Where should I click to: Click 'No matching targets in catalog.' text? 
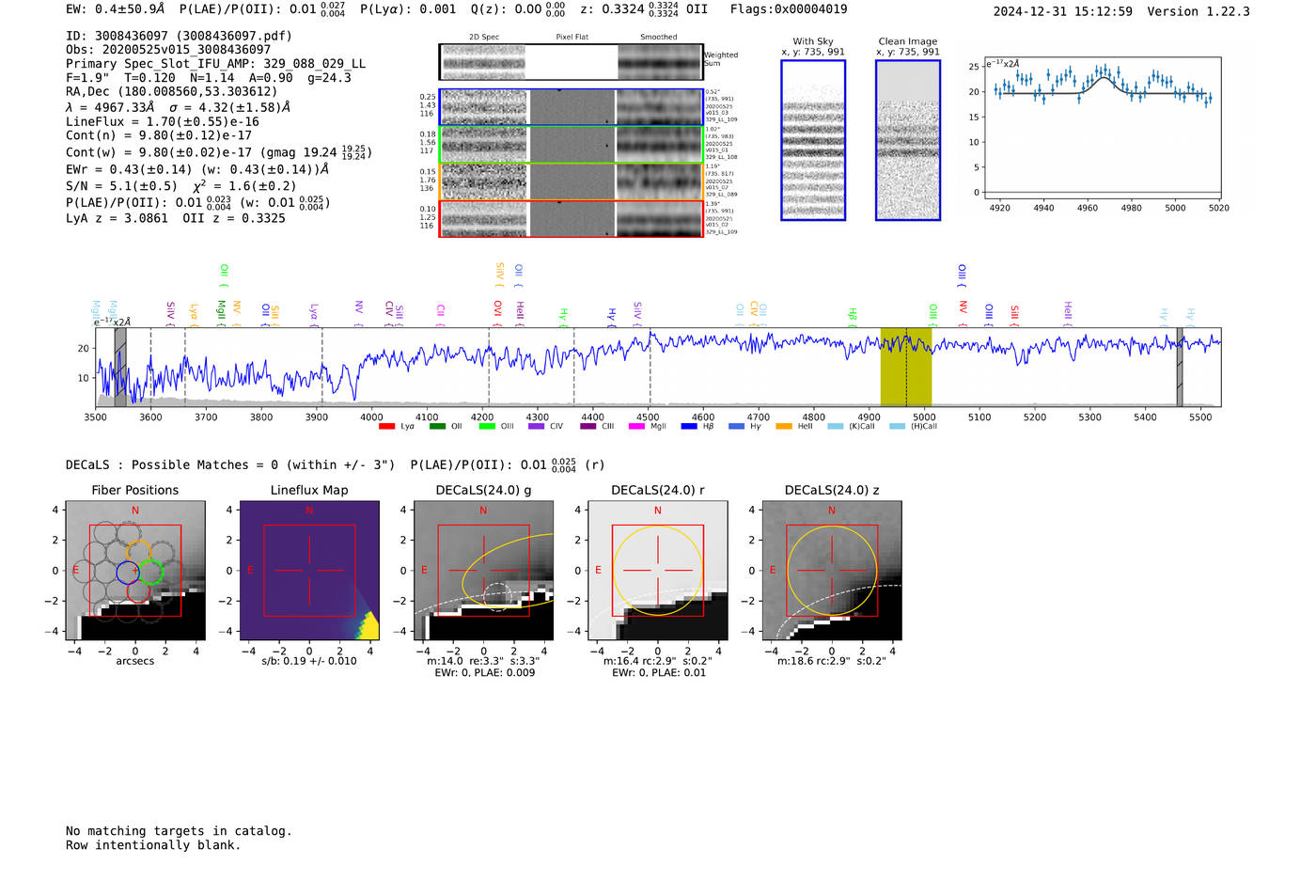coord(179,831)
